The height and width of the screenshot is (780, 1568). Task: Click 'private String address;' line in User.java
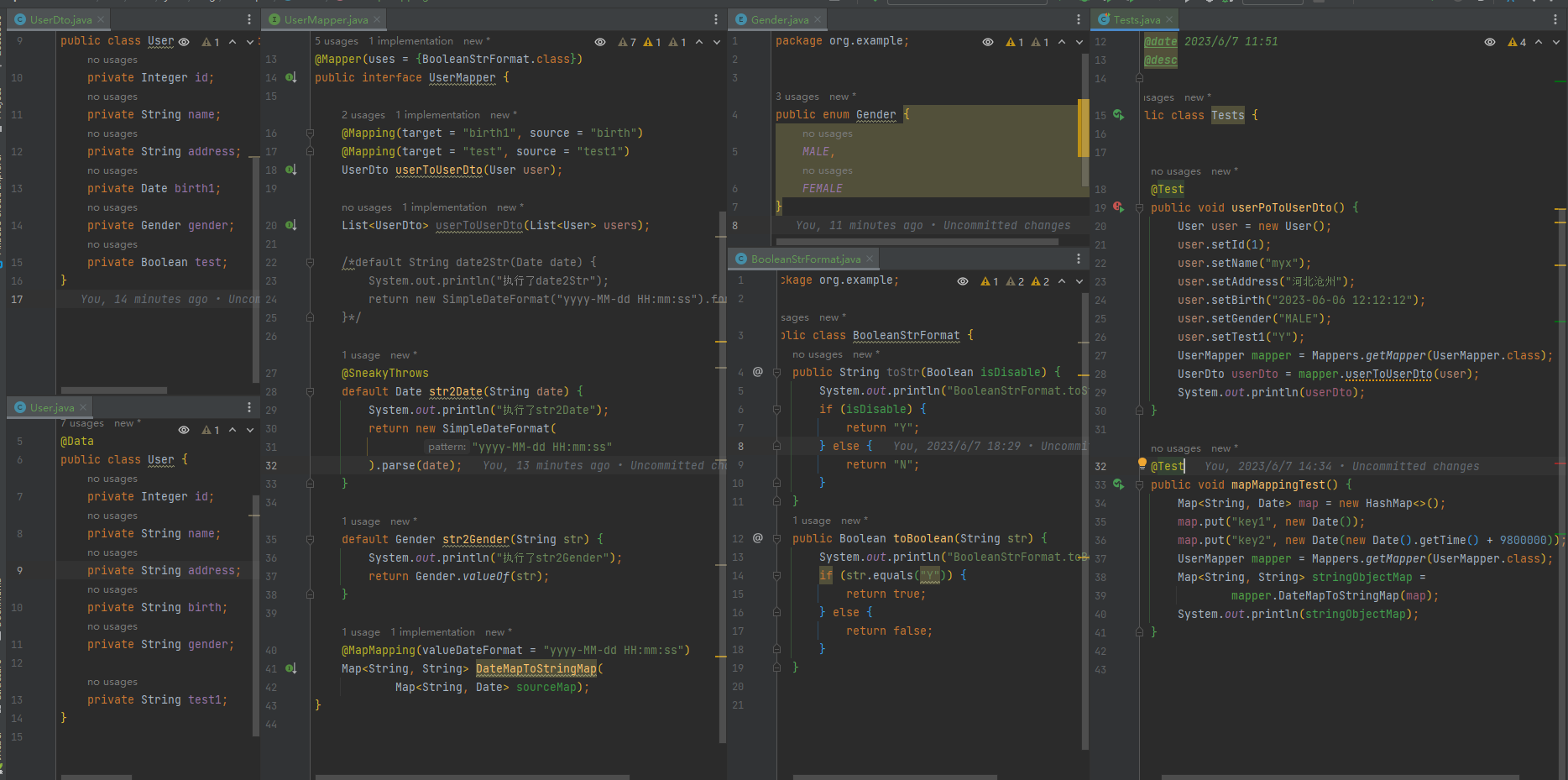(x=165, y=570)
